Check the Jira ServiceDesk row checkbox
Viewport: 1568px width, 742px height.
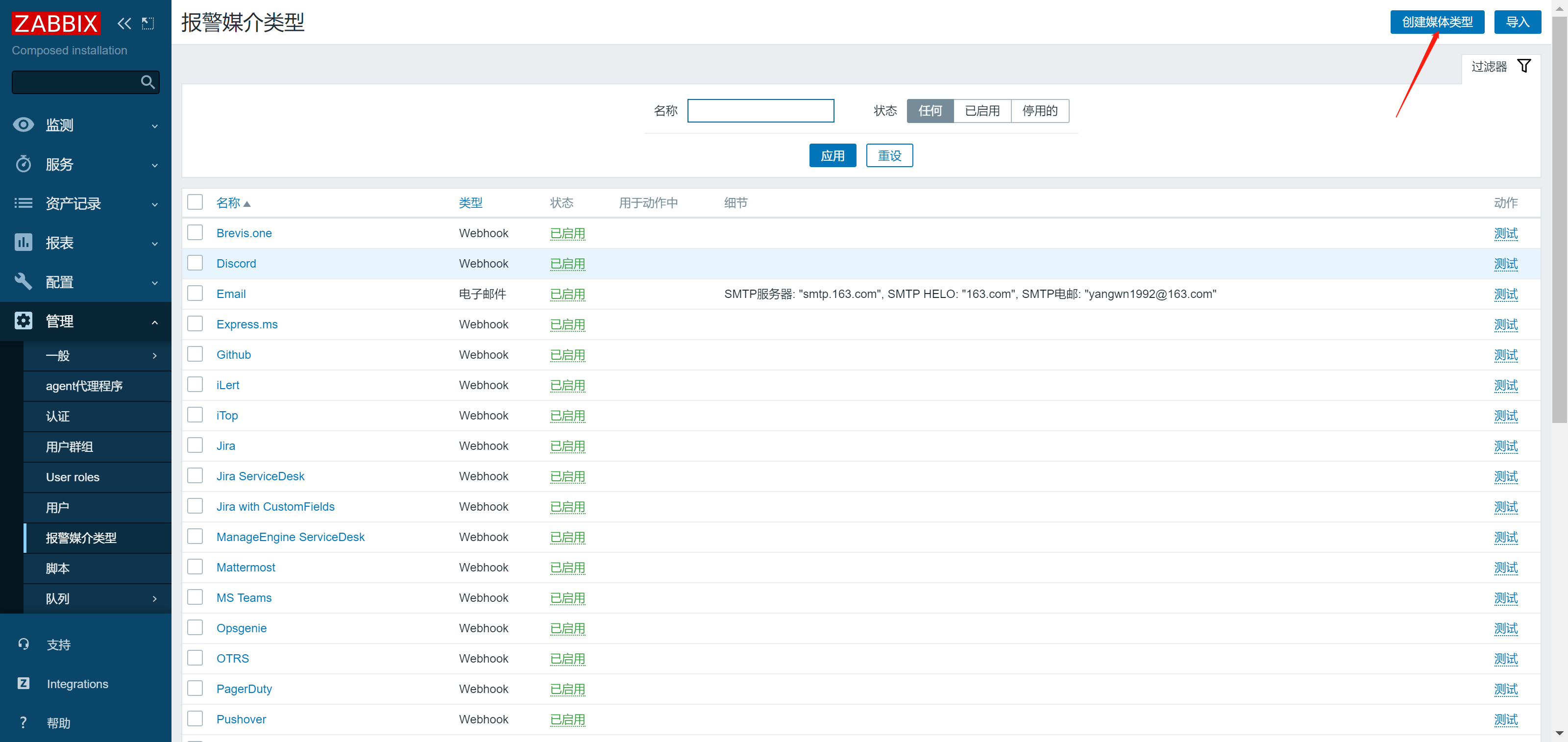point(195,475)
